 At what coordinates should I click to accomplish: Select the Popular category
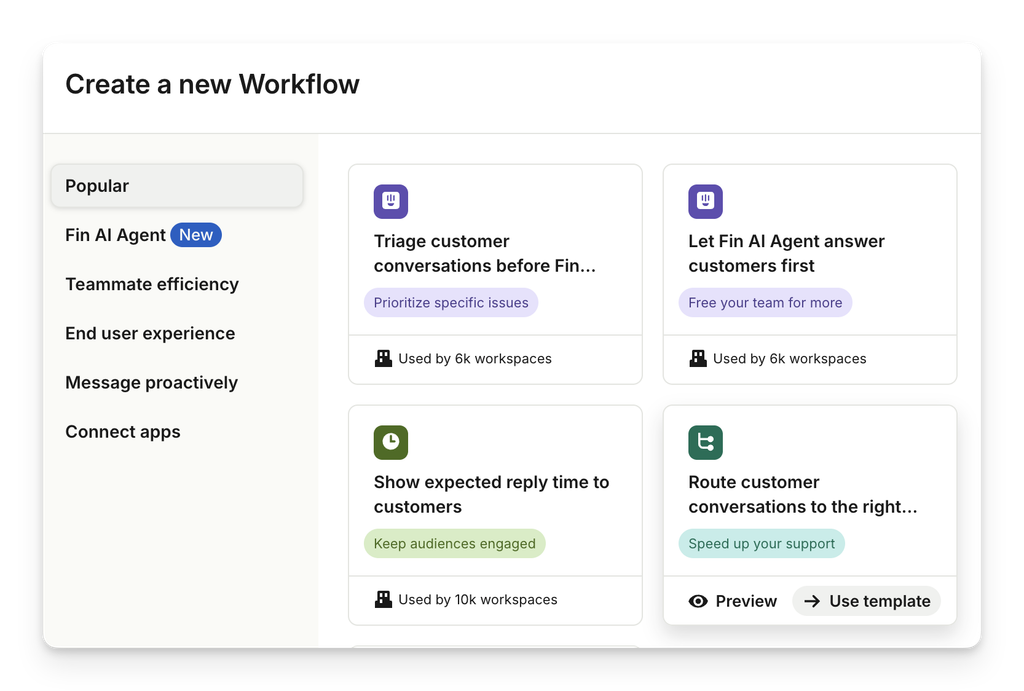[x=177, y=185]
